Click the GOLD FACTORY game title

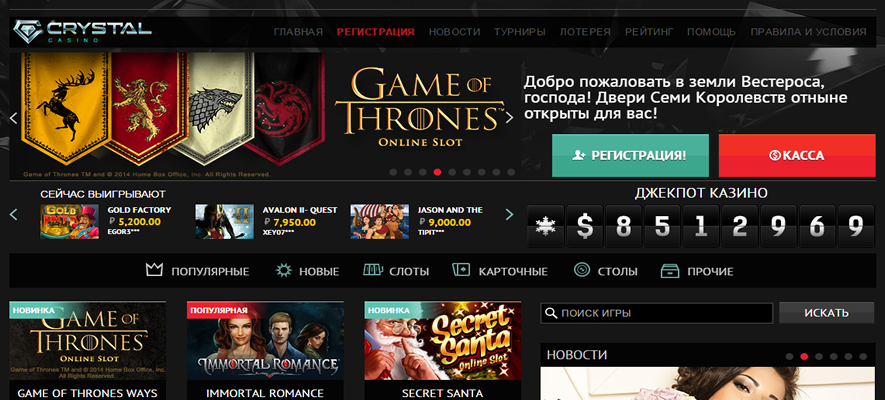139,210
